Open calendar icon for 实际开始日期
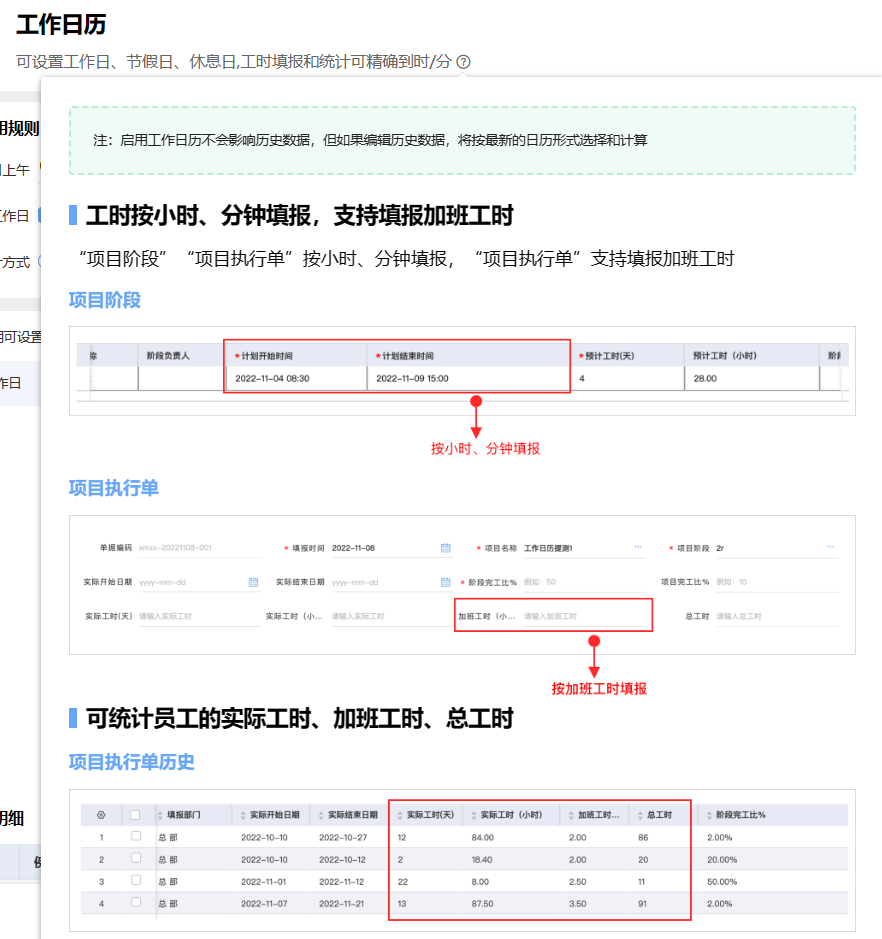 click(253, 582)
